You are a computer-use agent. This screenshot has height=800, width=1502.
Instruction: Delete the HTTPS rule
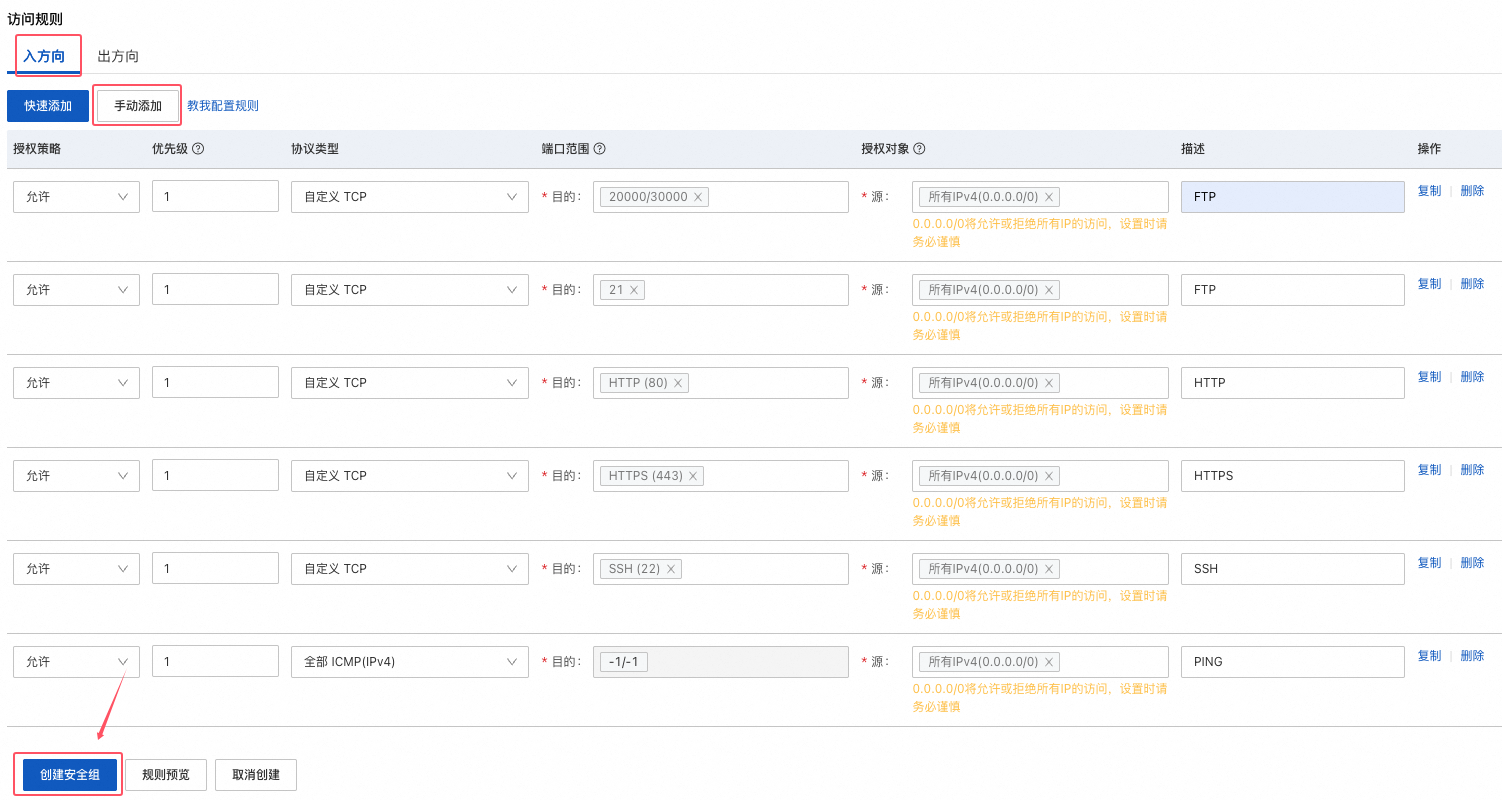coord(1472,470)
